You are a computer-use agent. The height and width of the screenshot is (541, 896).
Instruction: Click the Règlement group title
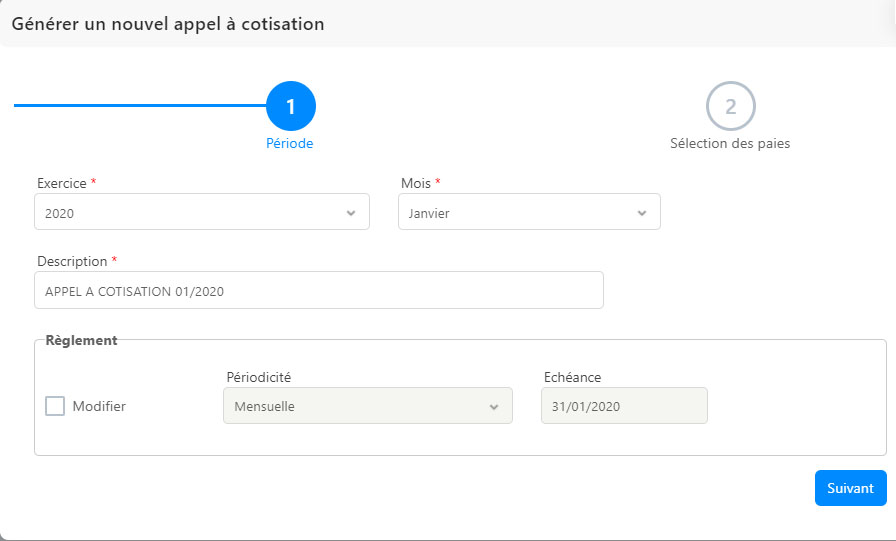81,340
